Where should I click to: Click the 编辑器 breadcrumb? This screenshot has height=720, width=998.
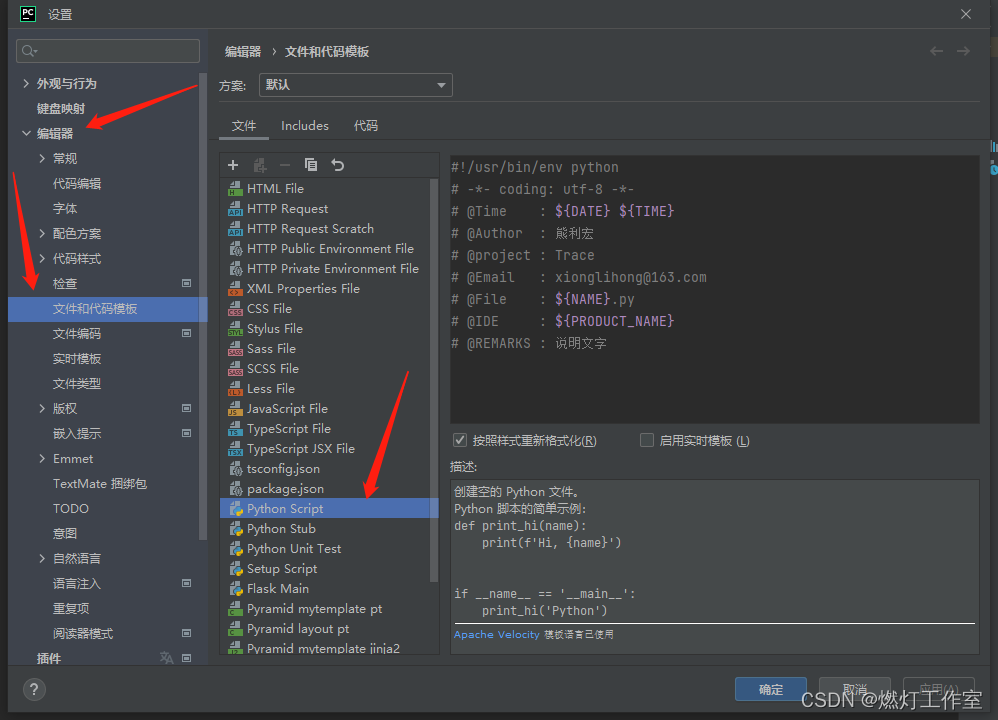tap(243, 52)
